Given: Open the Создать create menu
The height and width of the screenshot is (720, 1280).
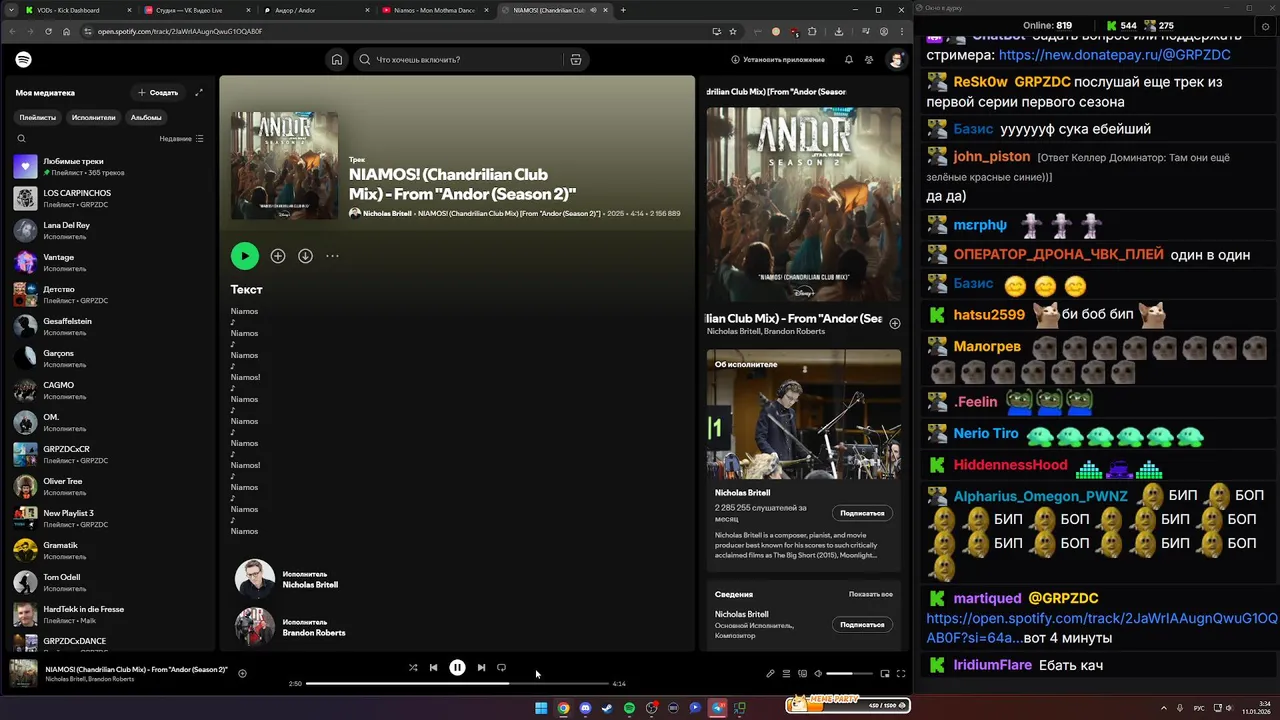Looking at the screenshot, I should (158, 92).
